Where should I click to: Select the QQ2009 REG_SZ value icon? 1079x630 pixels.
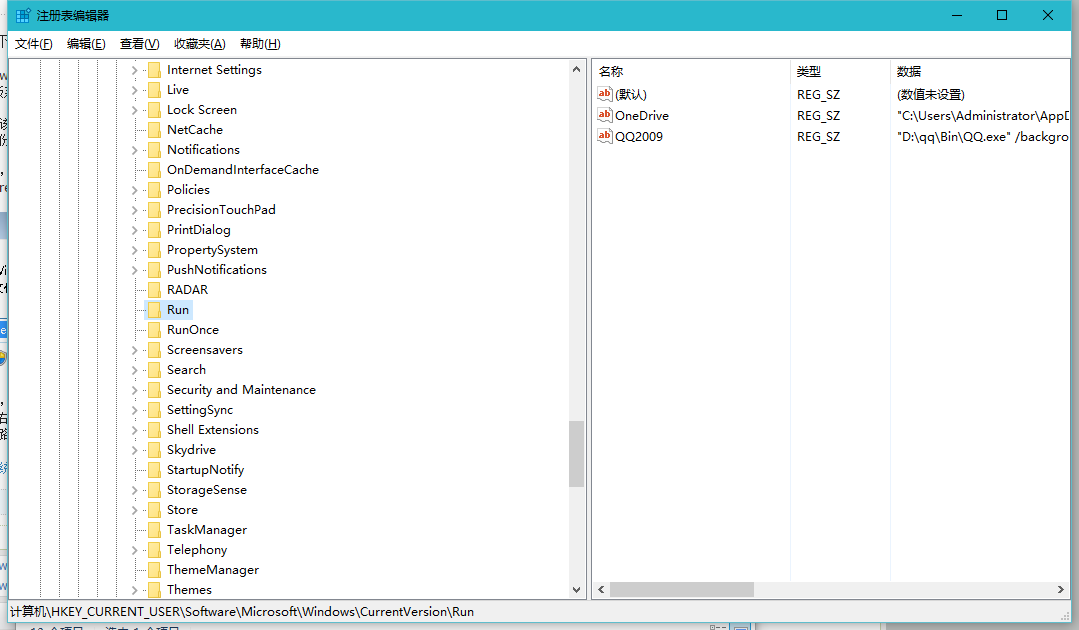pos(605,136)
